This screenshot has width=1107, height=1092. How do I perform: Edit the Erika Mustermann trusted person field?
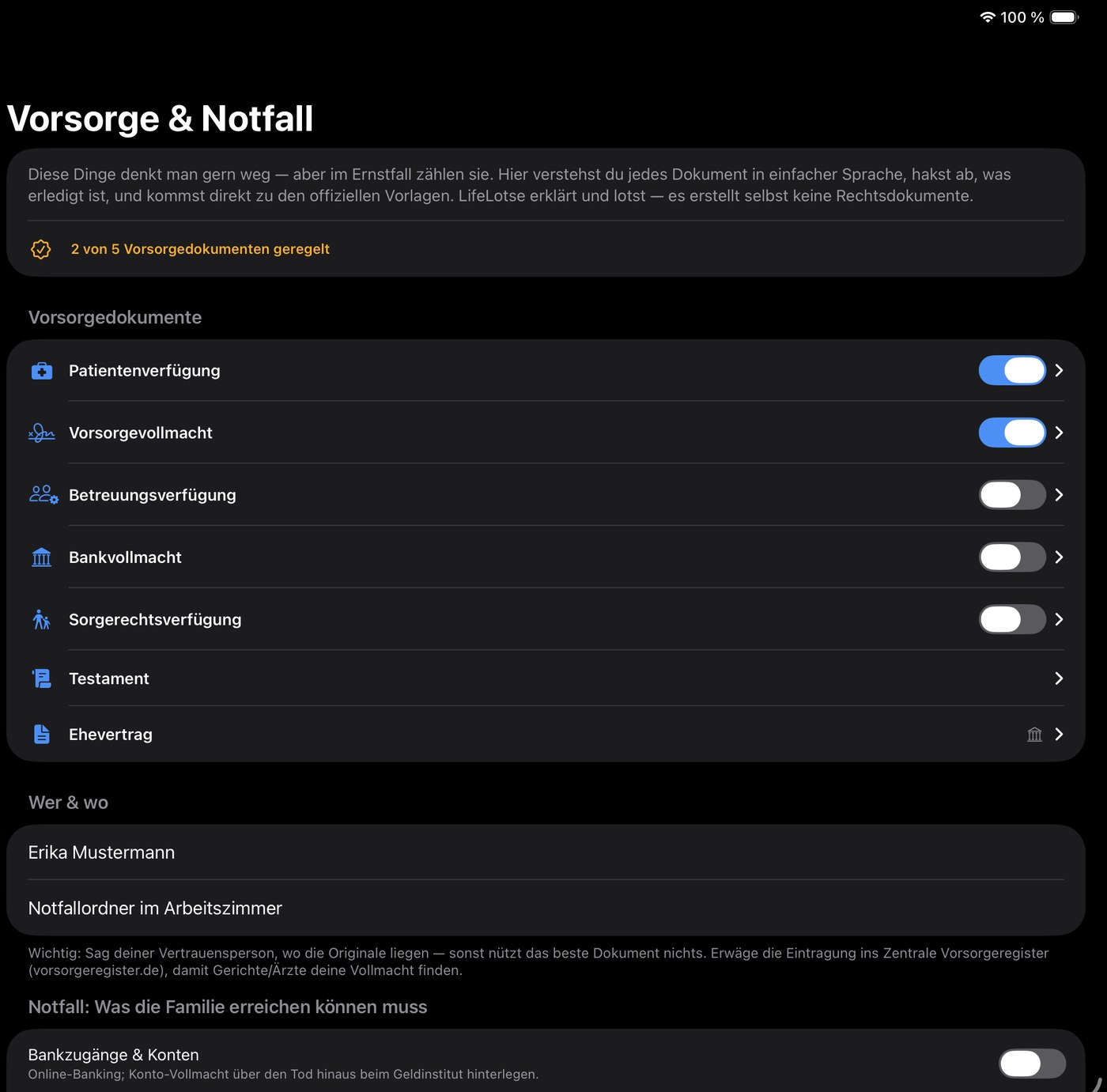(x=546, y=852)
